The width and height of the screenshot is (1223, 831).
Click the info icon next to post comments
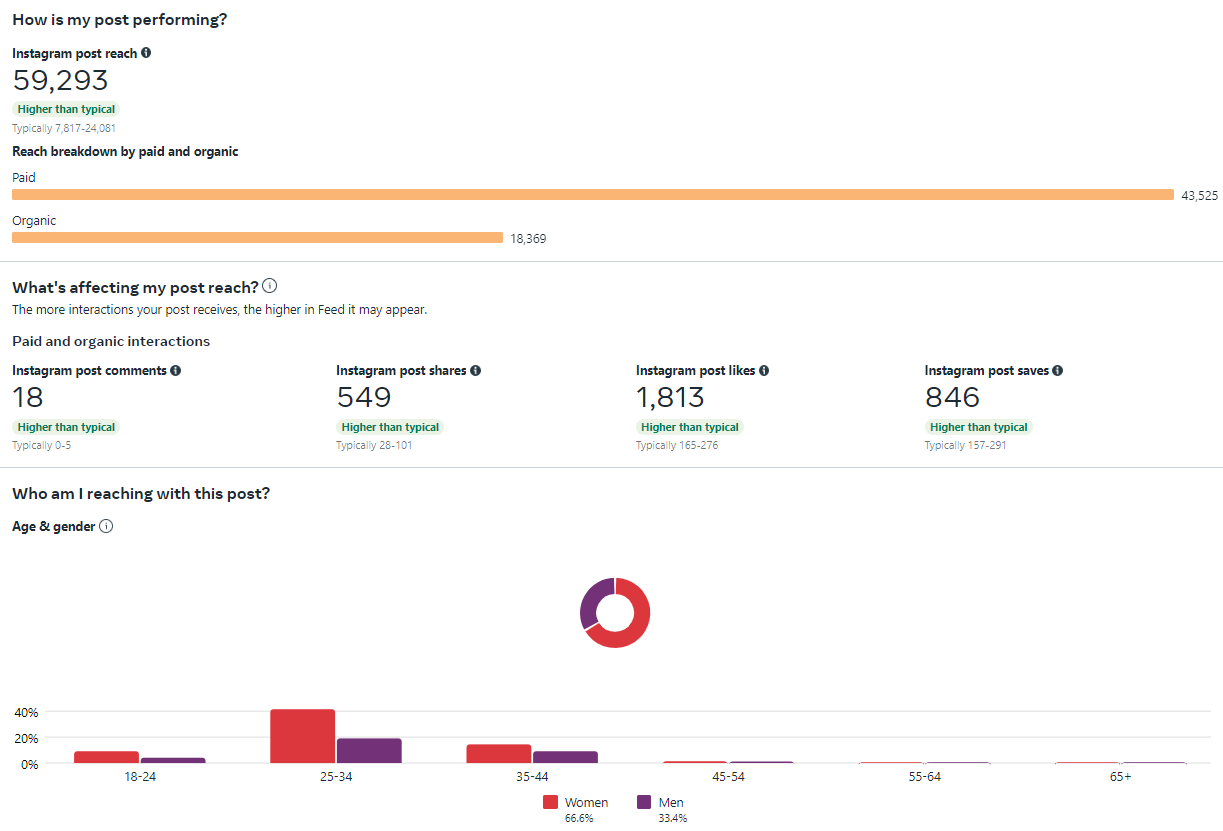(176, 370)
